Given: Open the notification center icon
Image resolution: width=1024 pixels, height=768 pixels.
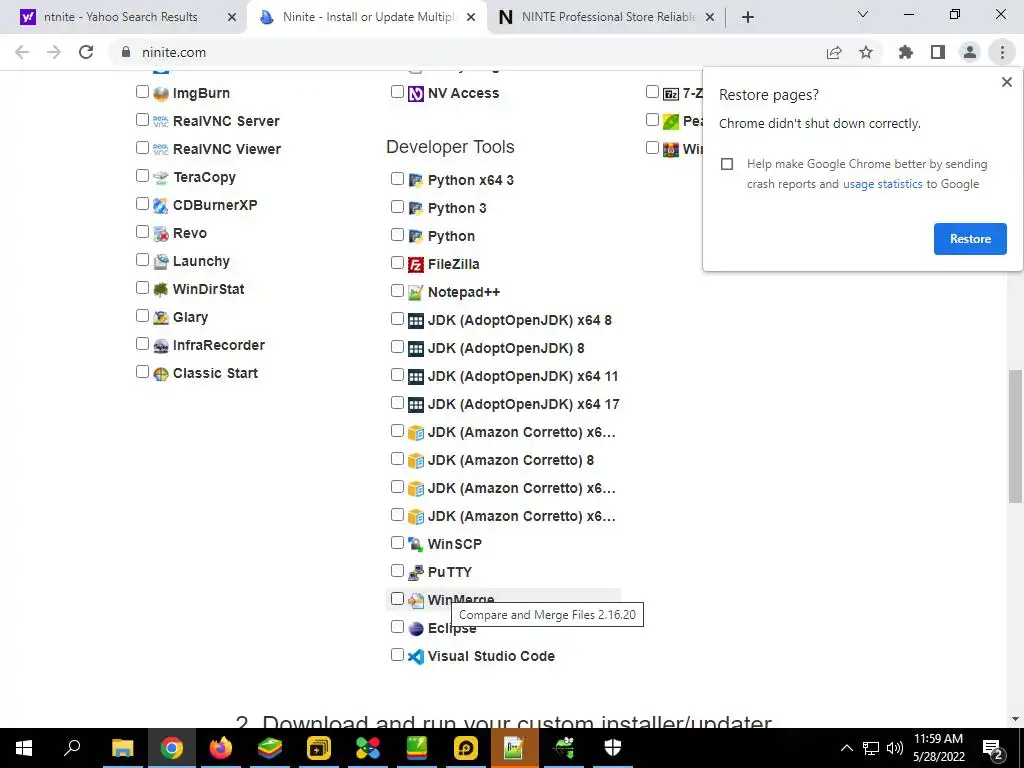Looking at the screenshot, I should pos(993,749).
